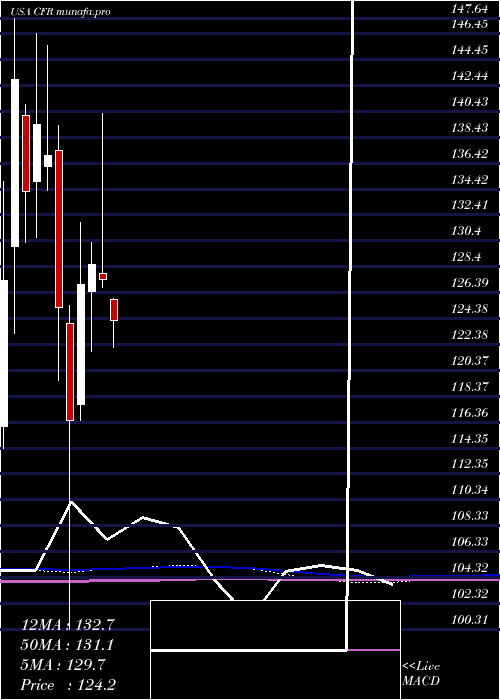Viewport: 500px width, 700px height.
Task: Click the 132.41 price axis label
Action: tap(470, 206)
